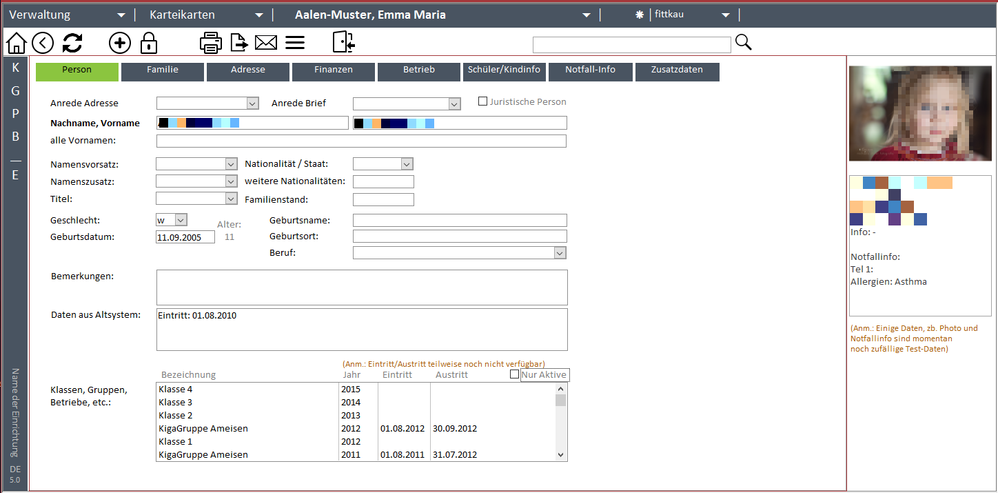The width and height of the screenshot is (998, 493).
Task: Print using the printer icon
Action: click(211, 43)
